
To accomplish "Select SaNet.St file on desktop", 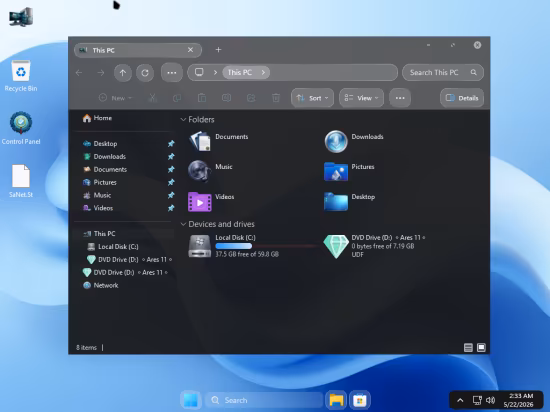I will pyautogui.click(x=21, y=181).
